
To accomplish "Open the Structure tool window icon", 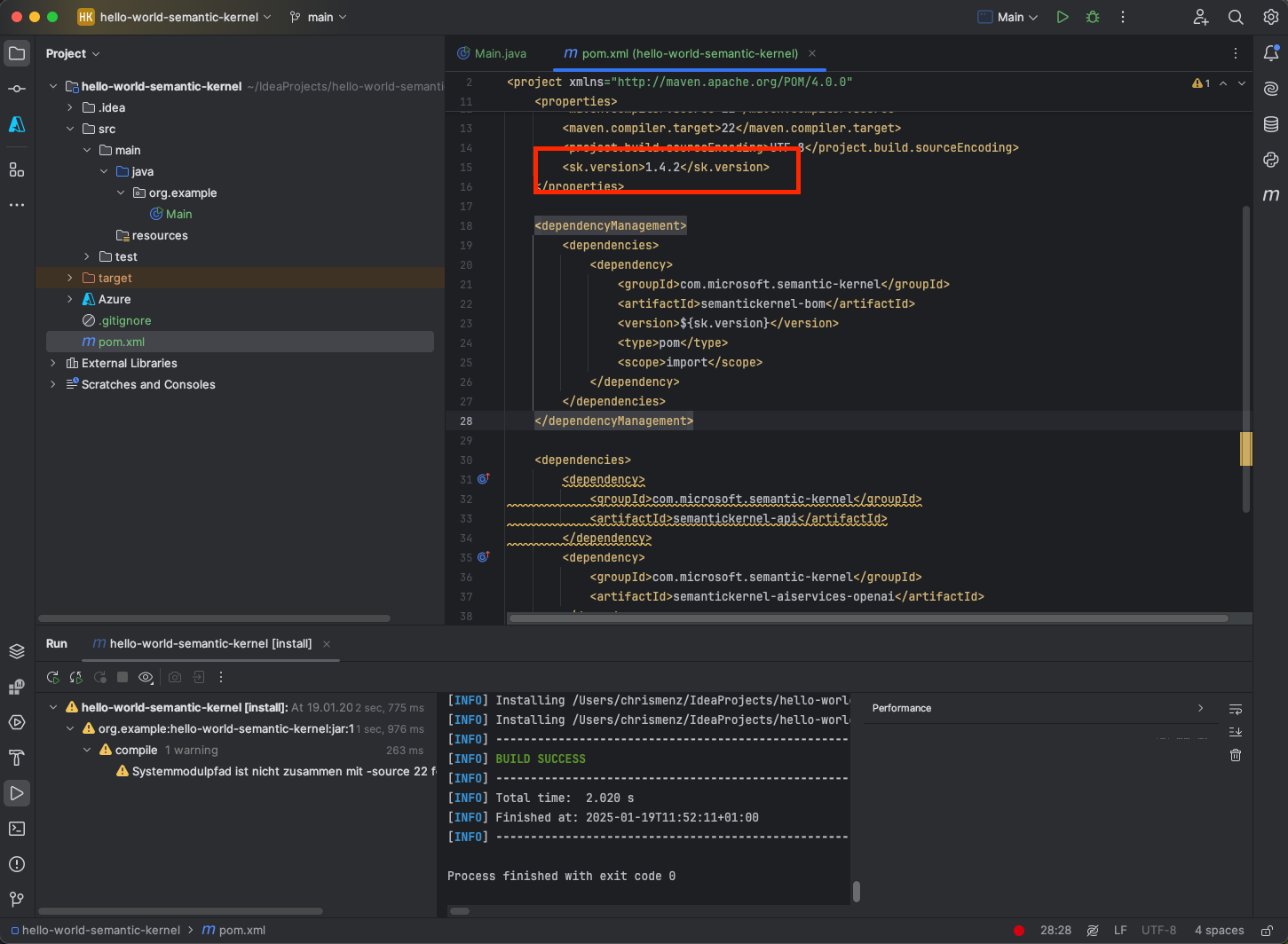I will point(17,169).
